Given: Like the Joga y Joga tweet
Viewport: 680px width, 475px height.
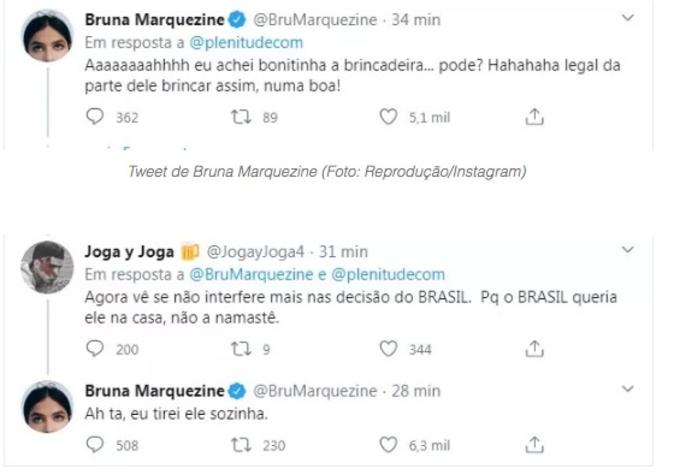Looking at the screenshot, I should pos(389,348).
